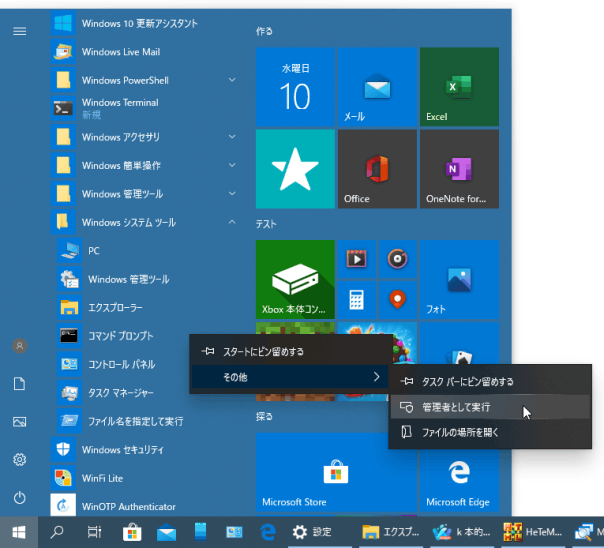Click the Power button in Start sidebar
This screenshot has height=548, width=604.
click(20, 498)
